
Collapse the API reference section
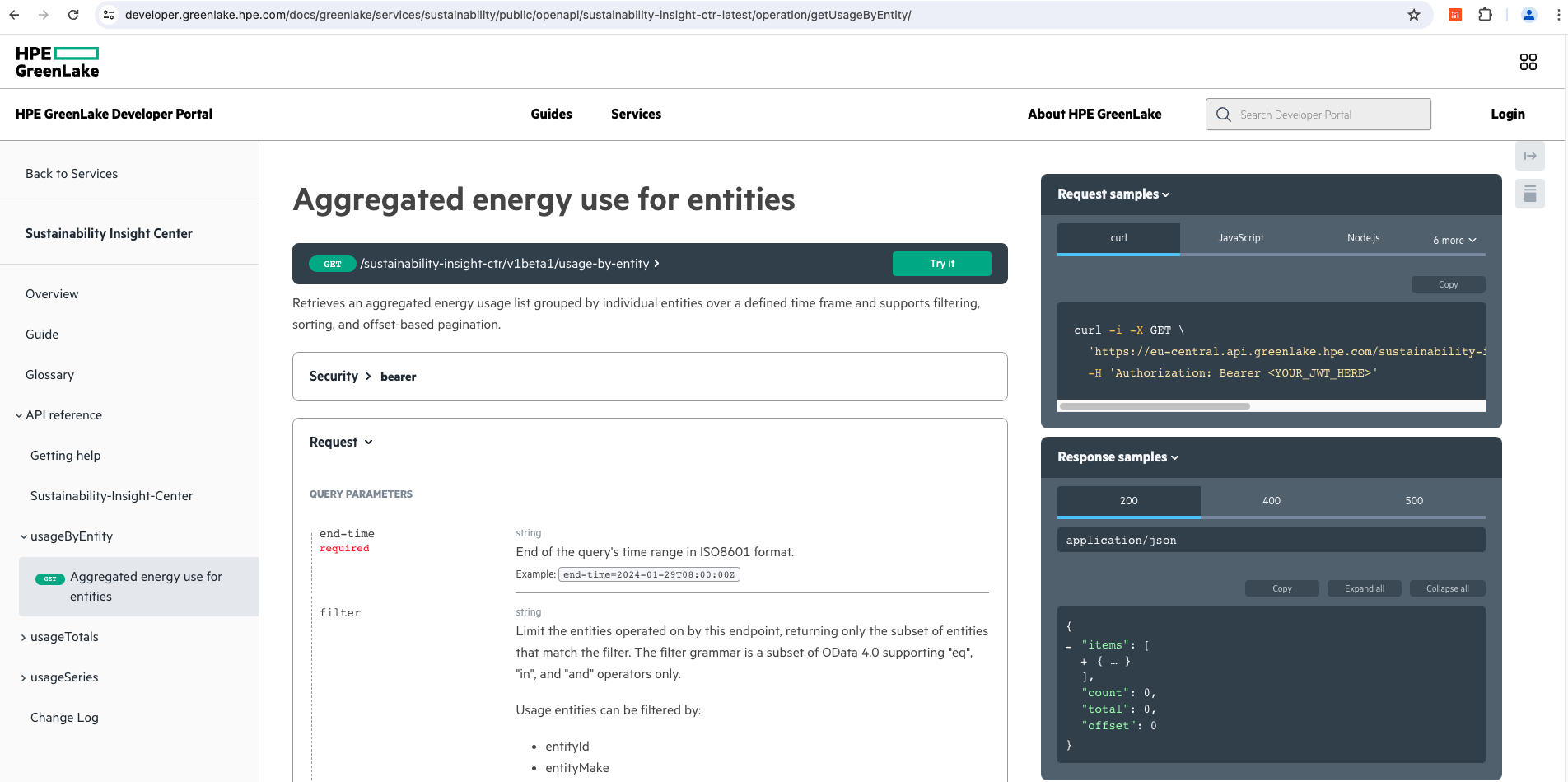point(19,415)
